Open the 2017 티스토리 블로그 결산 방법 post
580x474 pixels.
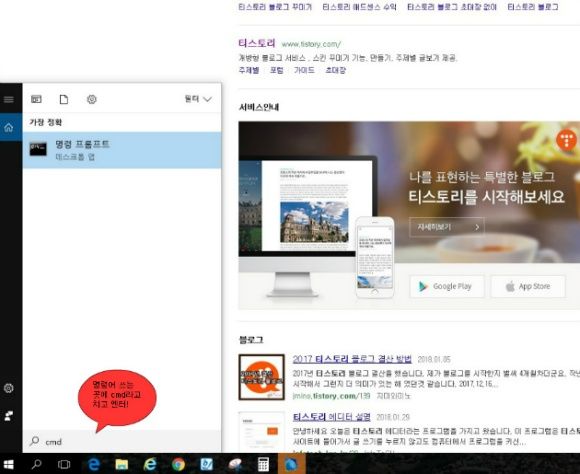(x=352, y=359)
